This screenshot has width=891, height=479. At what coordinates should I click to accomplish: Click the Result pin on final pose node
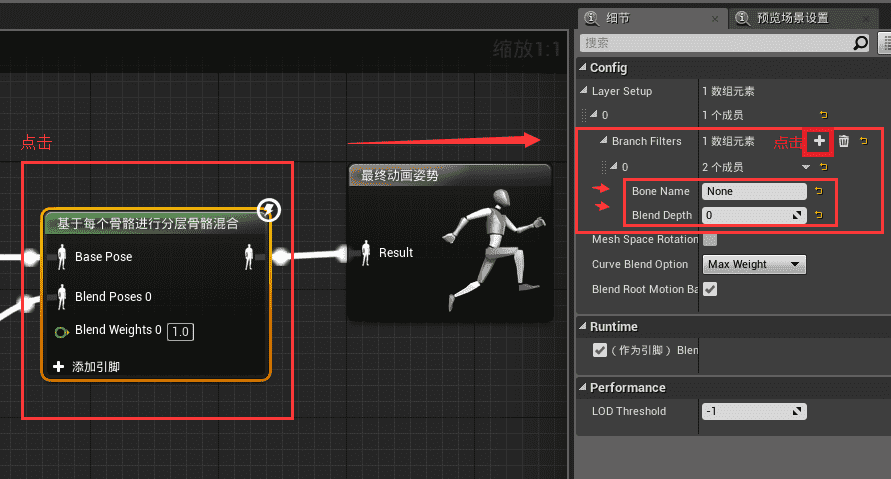(366, 253)
